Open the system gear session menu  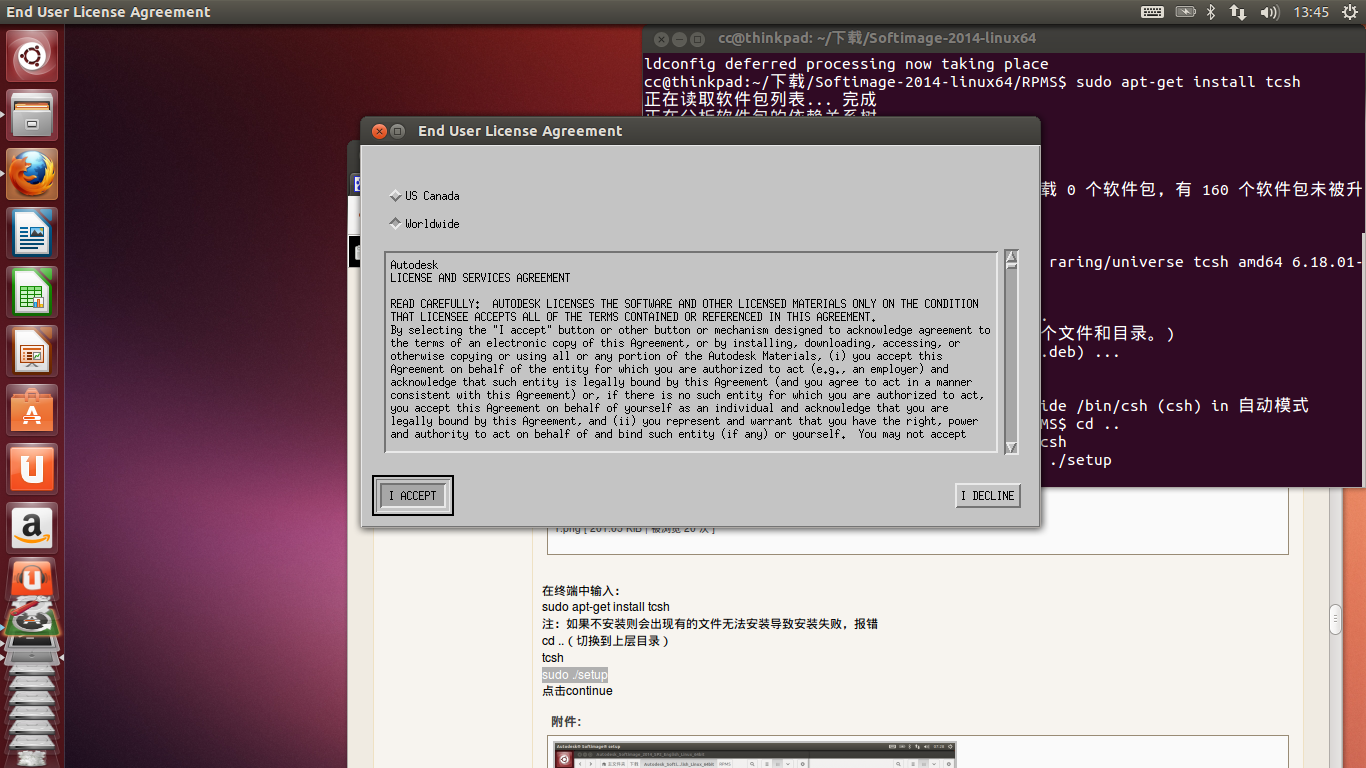pos(1349,12)
